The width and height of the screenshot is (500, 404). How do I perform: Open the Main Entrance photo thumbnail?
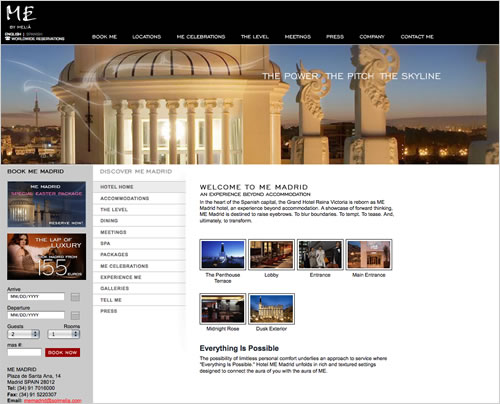tap(369, 255)
